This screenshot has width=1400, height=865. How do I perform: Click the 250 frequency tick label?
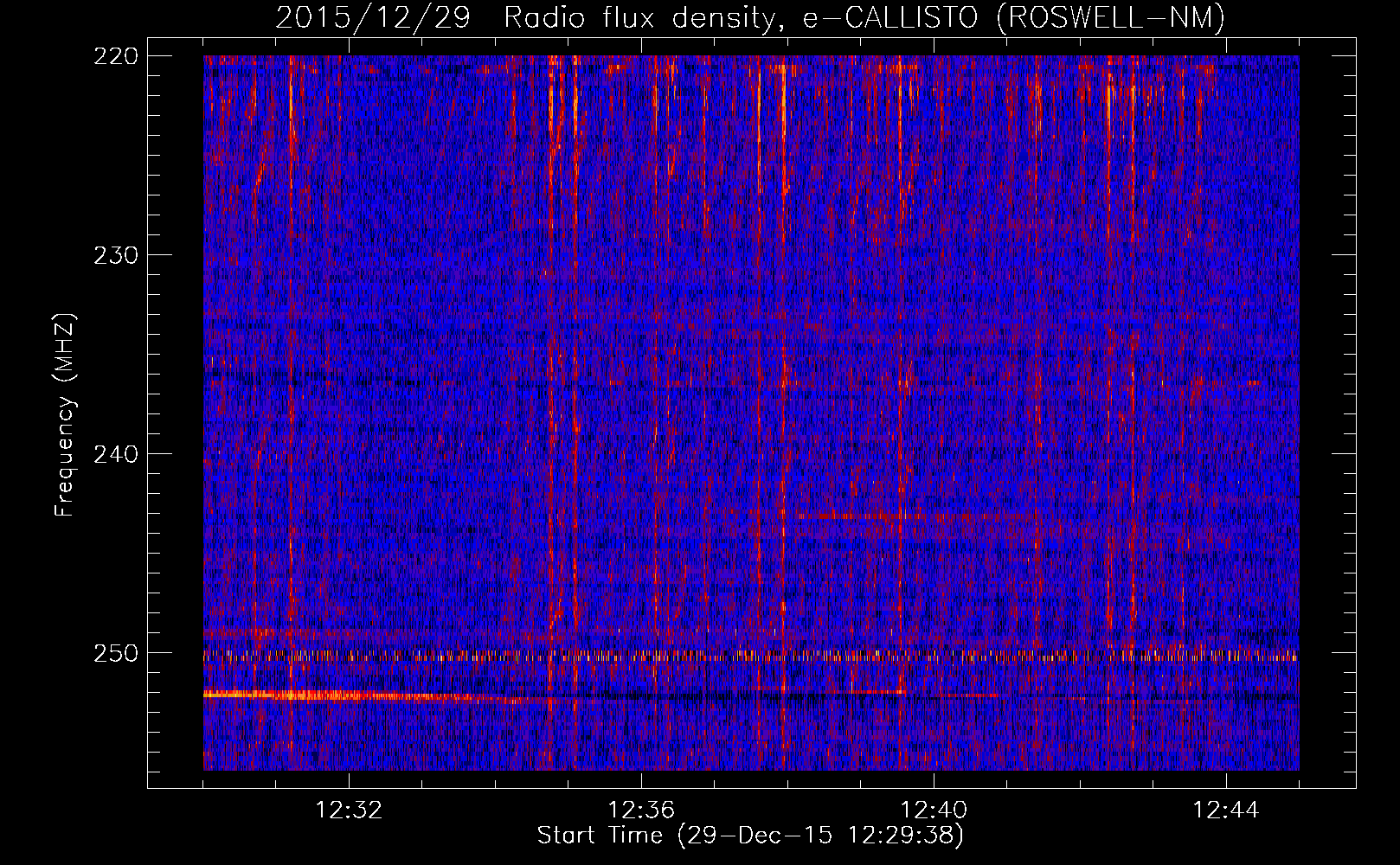point(115,653)
